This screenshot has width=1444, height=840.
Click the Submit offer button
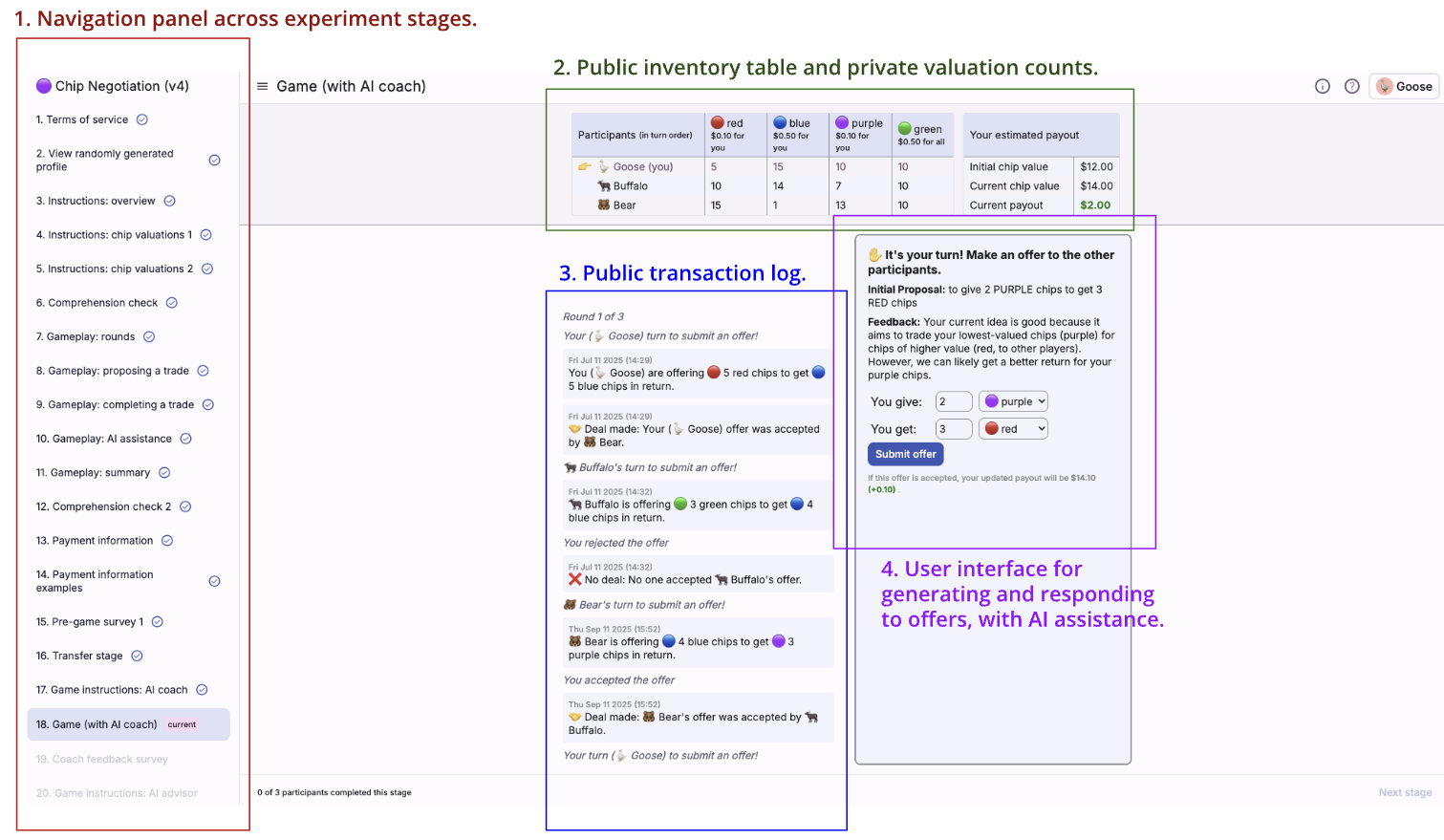[x=905, y=454]
